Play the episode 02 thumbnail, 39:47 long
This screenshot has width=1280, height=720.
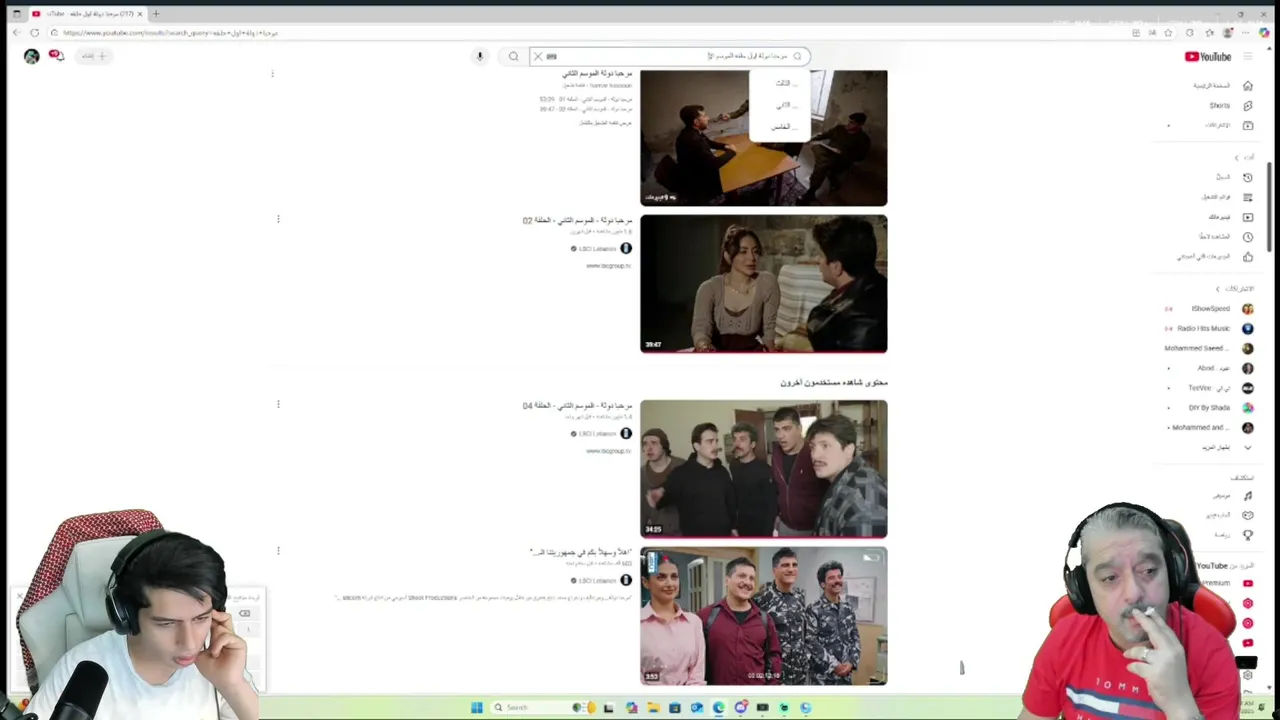763,284
